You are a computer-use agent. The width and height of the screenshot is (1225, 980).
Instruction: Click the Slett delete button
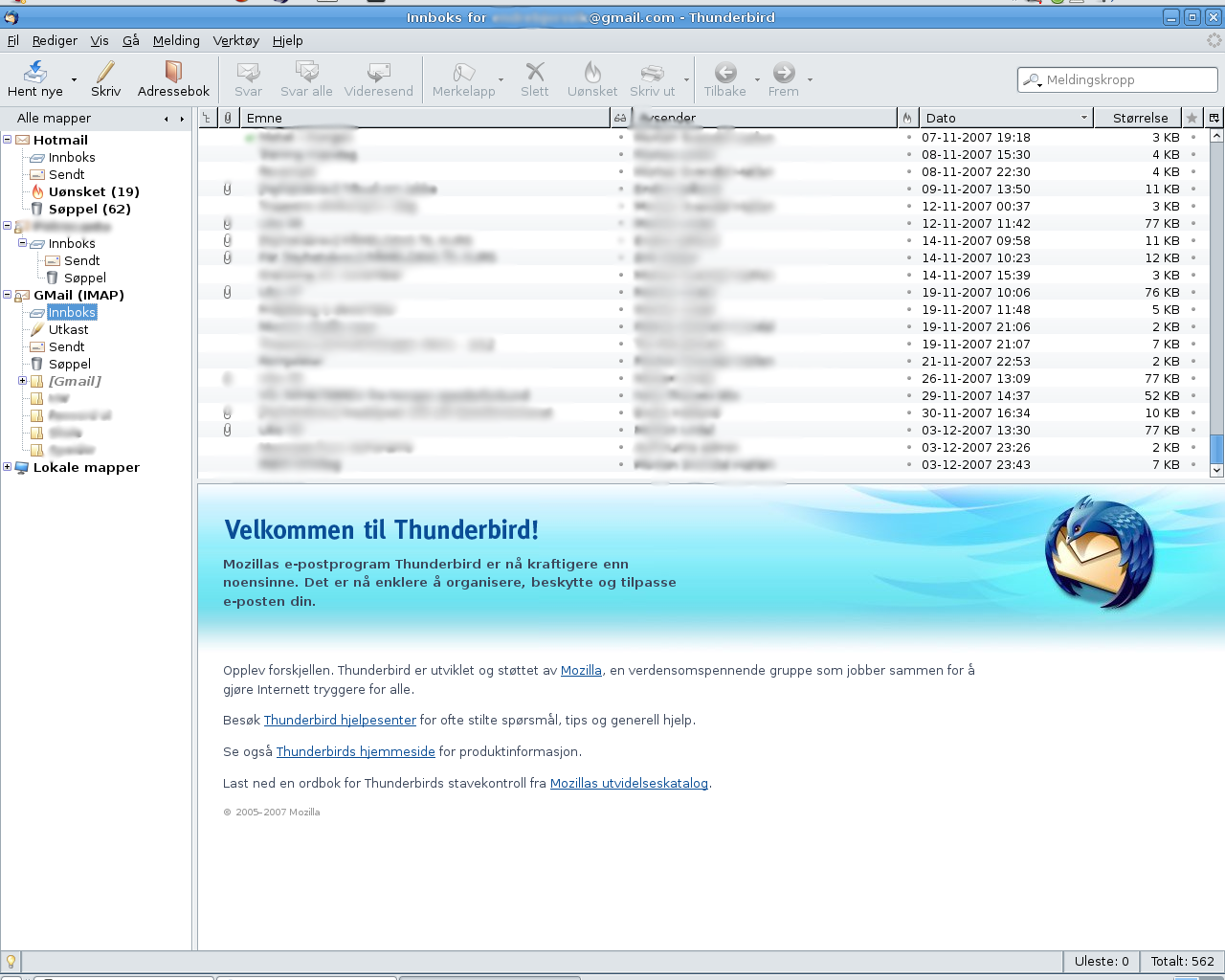click(x=535, y=79)
